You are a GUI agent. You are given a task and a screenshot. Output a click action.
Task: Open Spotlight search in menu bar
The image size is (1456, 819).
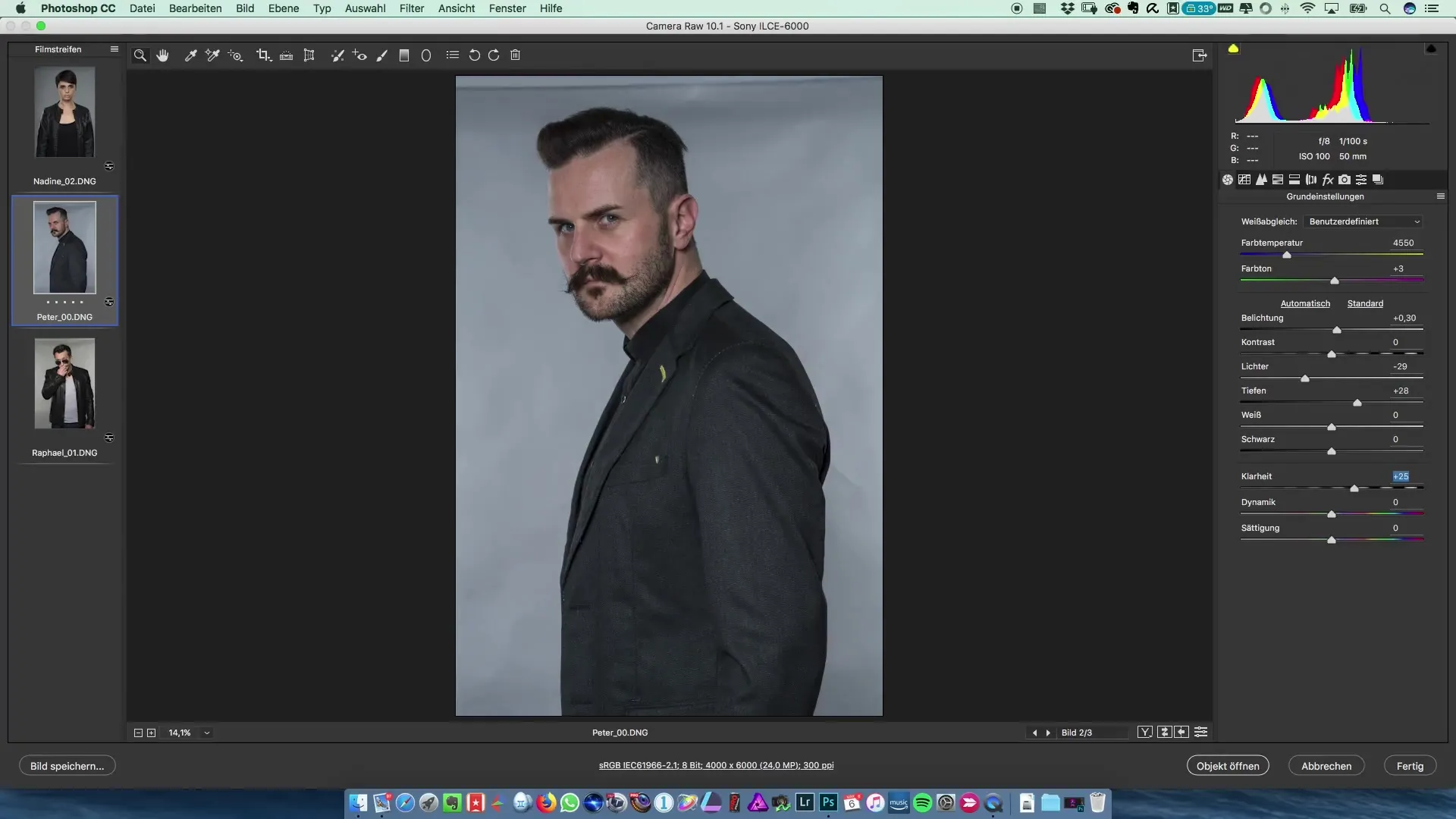[1385, 8]
